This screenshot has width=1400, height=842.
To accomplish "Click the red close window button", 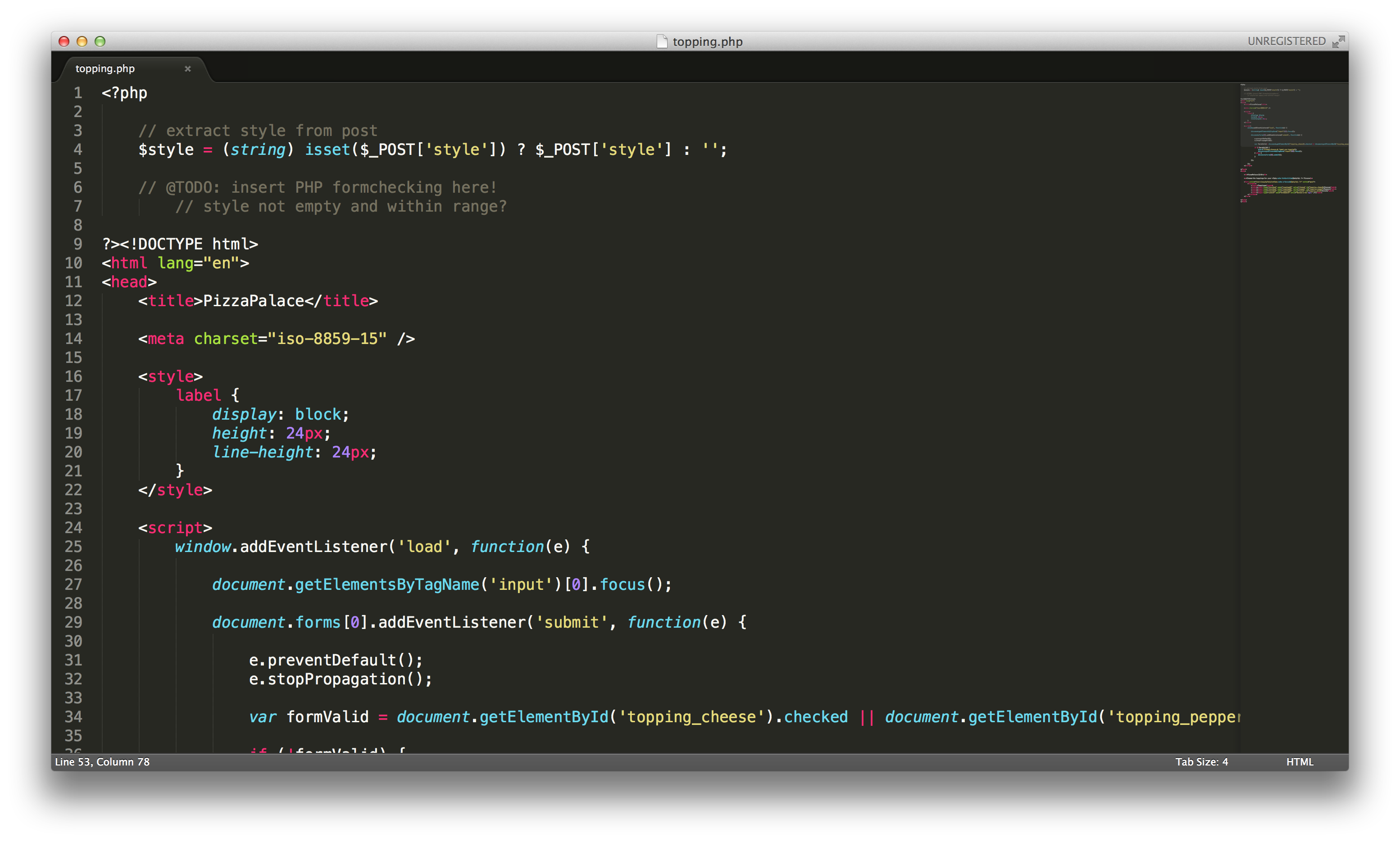I will 64,41.
